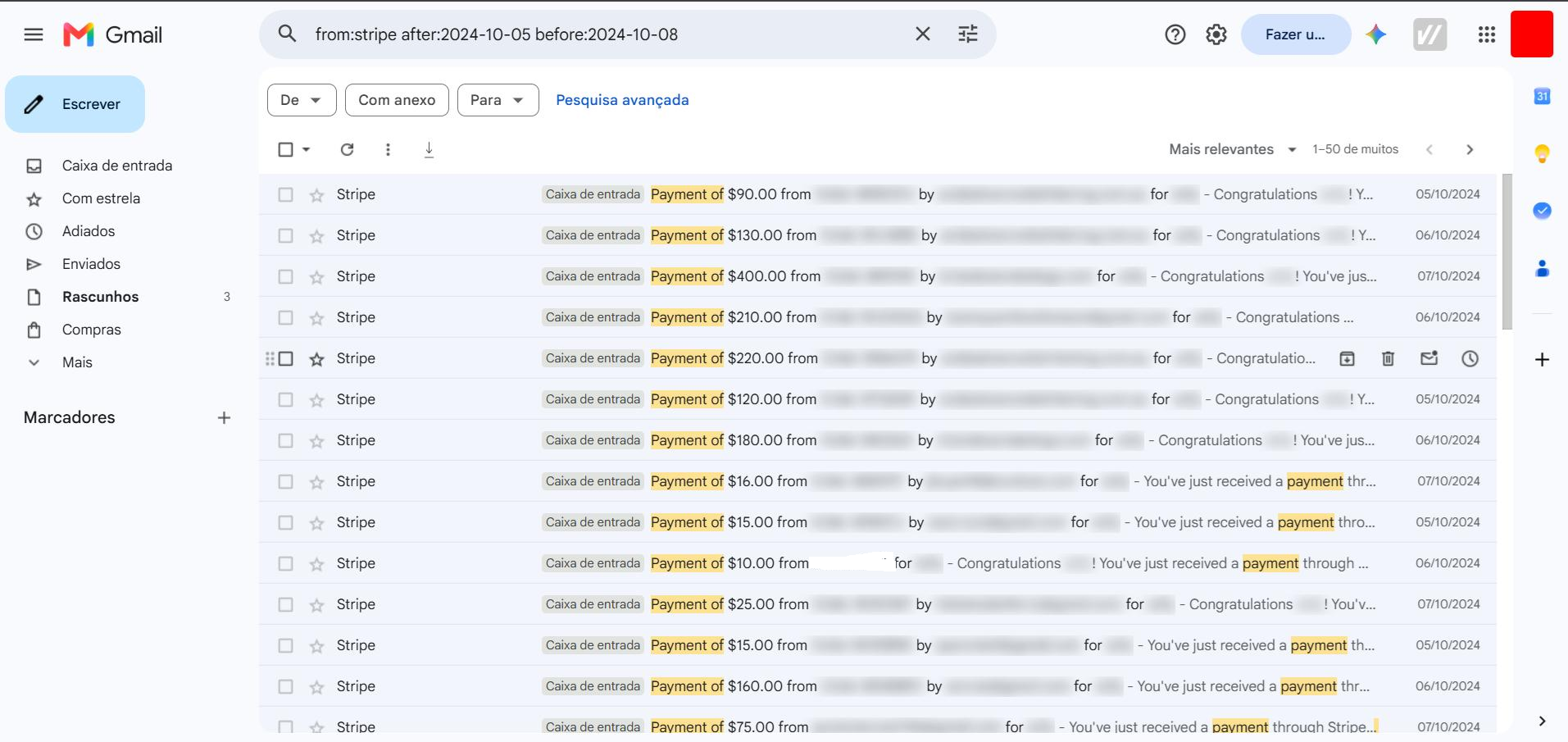Click the message list vertical scrollbar

1507,252
